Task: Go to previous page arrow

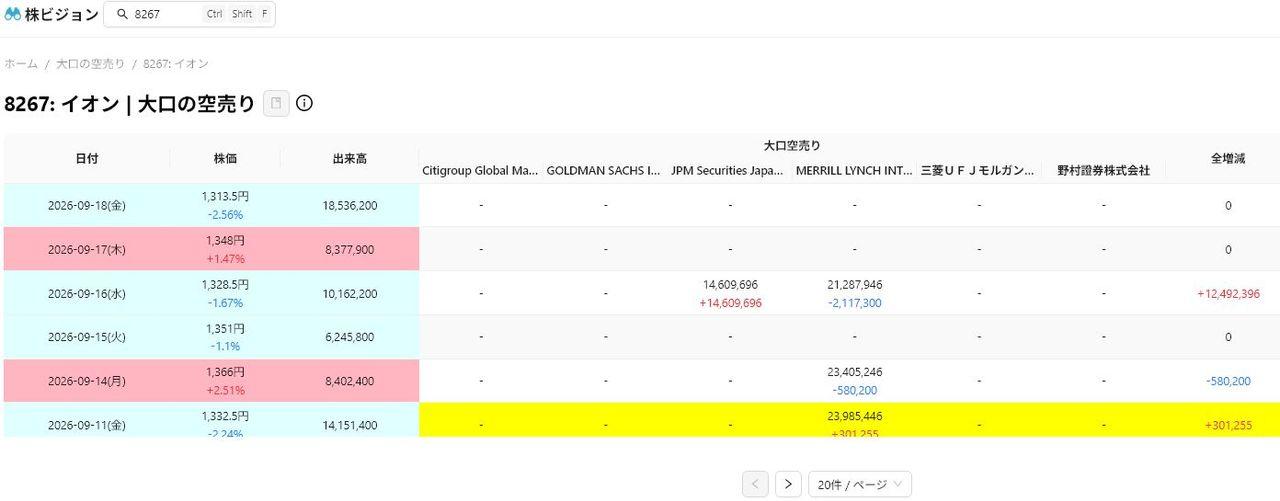Action: tap(755, 484)
